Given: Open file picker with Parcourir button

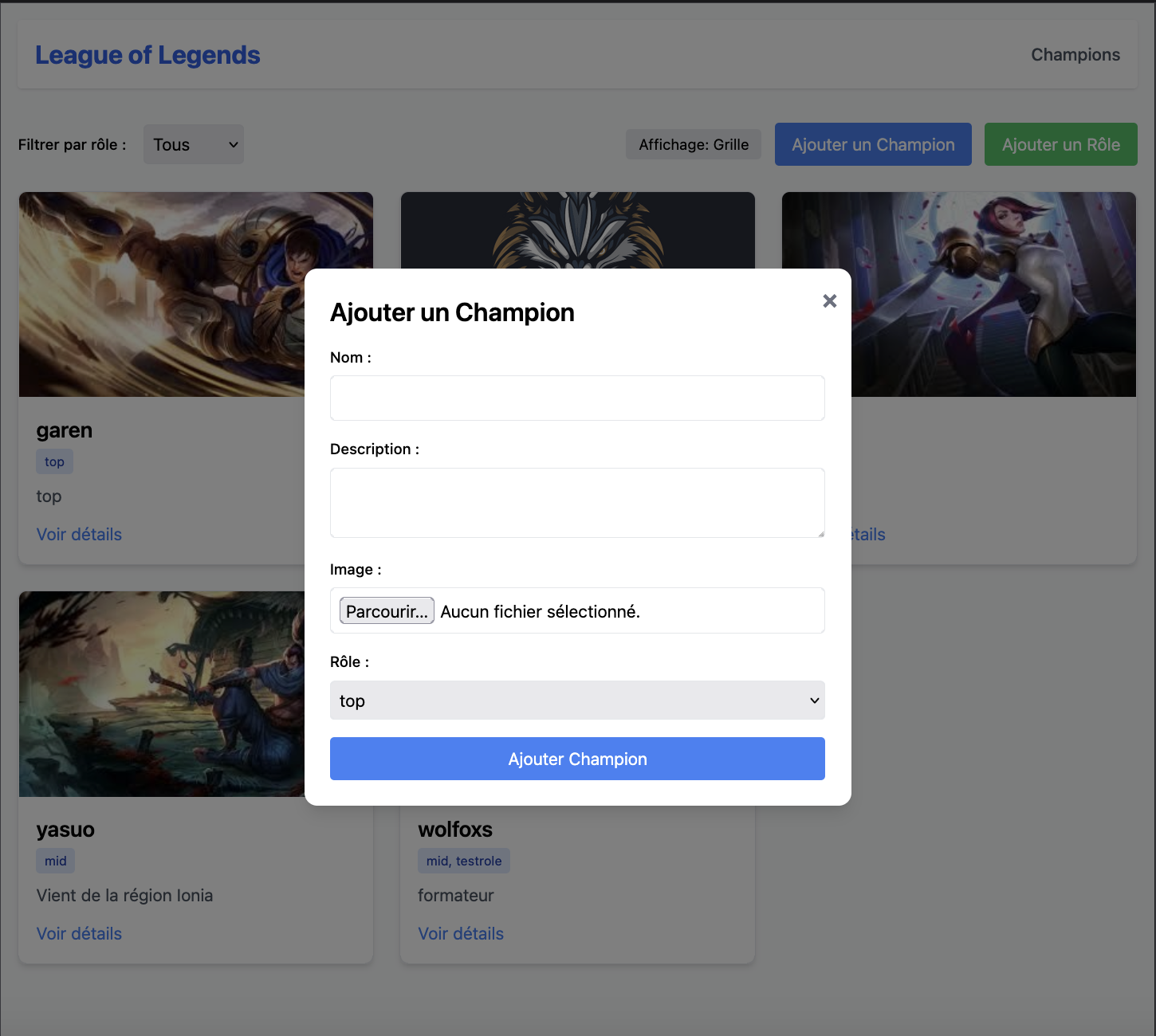Looking at the screenshot, I should (x=387, y=610).
